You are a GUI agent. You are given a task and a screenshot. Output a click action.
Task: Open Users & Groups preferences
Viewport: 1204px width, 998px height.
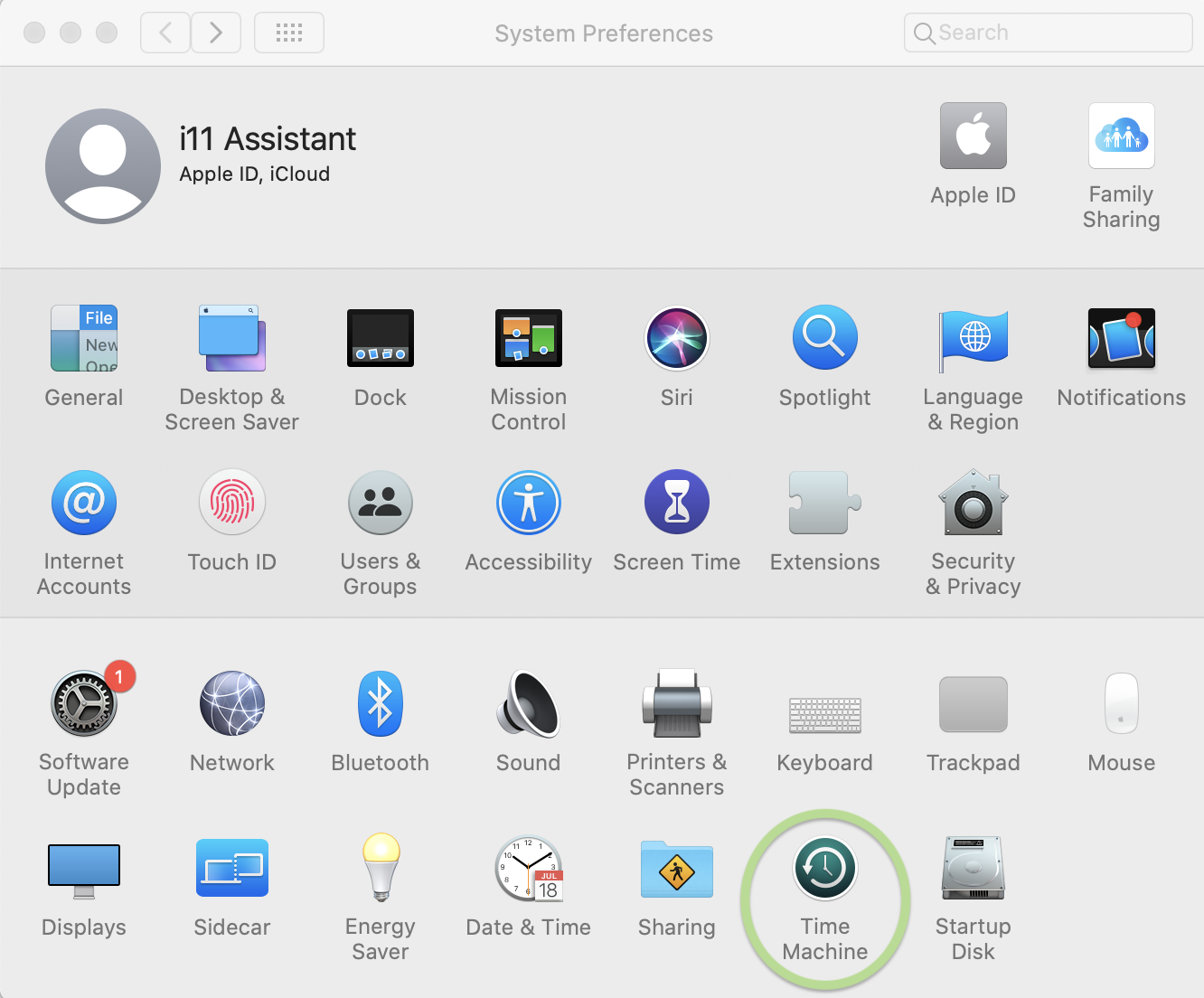coord(381,503)
